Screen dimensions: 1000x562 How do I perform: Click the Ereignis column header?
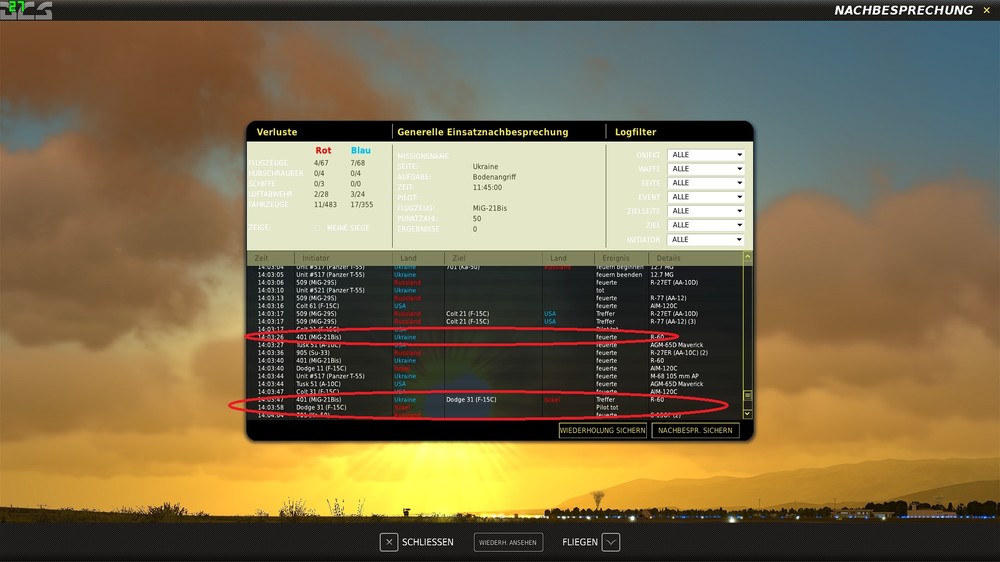(x=615, y=258)
